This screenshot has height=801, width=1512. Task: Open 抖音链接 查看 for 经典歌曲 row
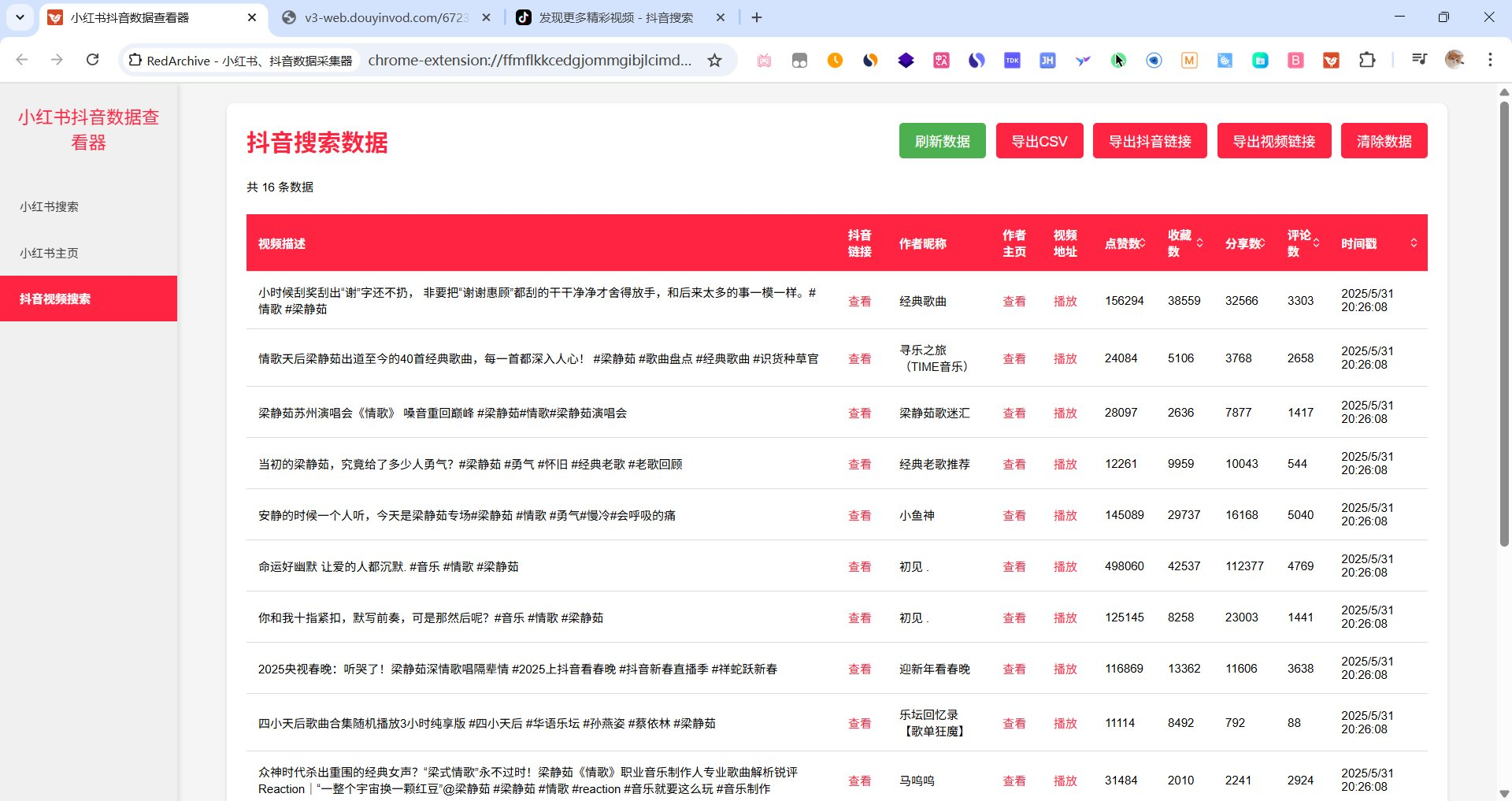(859, 301)
